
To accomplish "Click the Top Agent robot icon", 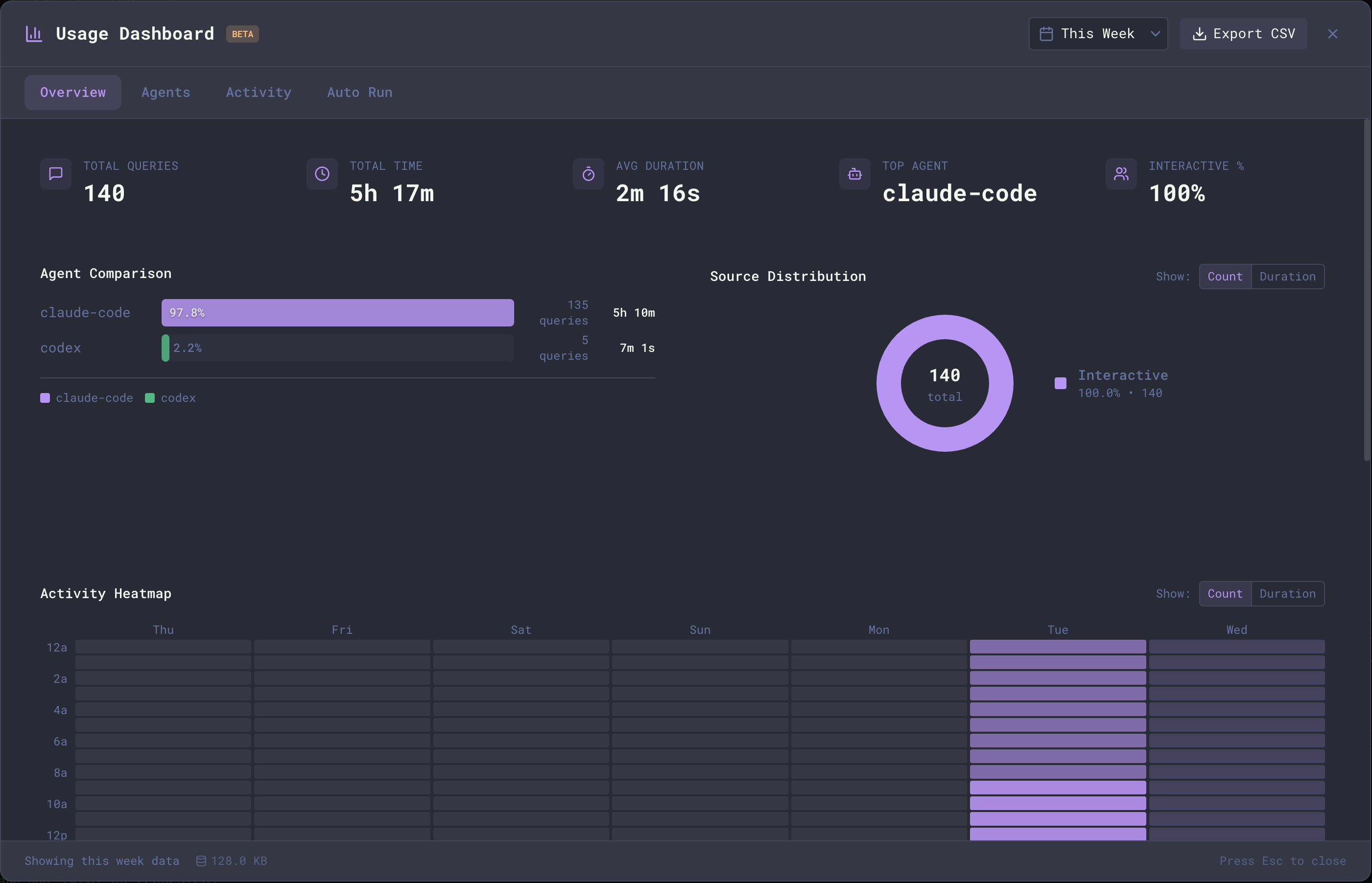I will [x=854, y=174].
